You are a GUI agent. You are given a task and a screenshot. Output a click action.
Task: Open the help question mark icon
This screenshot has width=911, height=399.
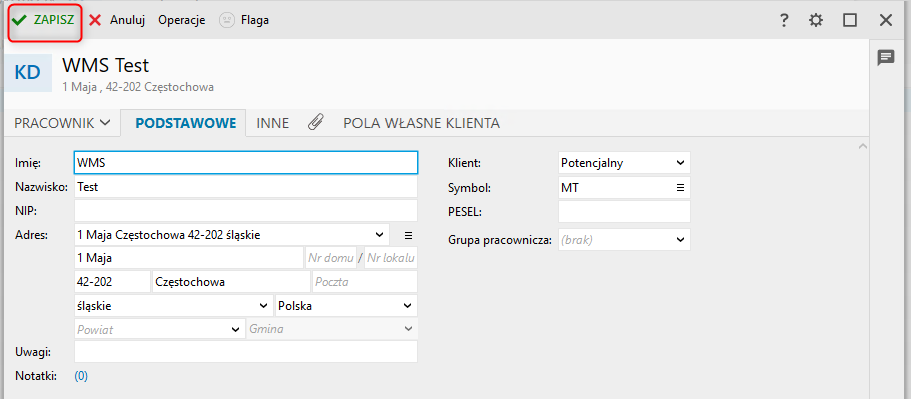[x=783, y=20]
